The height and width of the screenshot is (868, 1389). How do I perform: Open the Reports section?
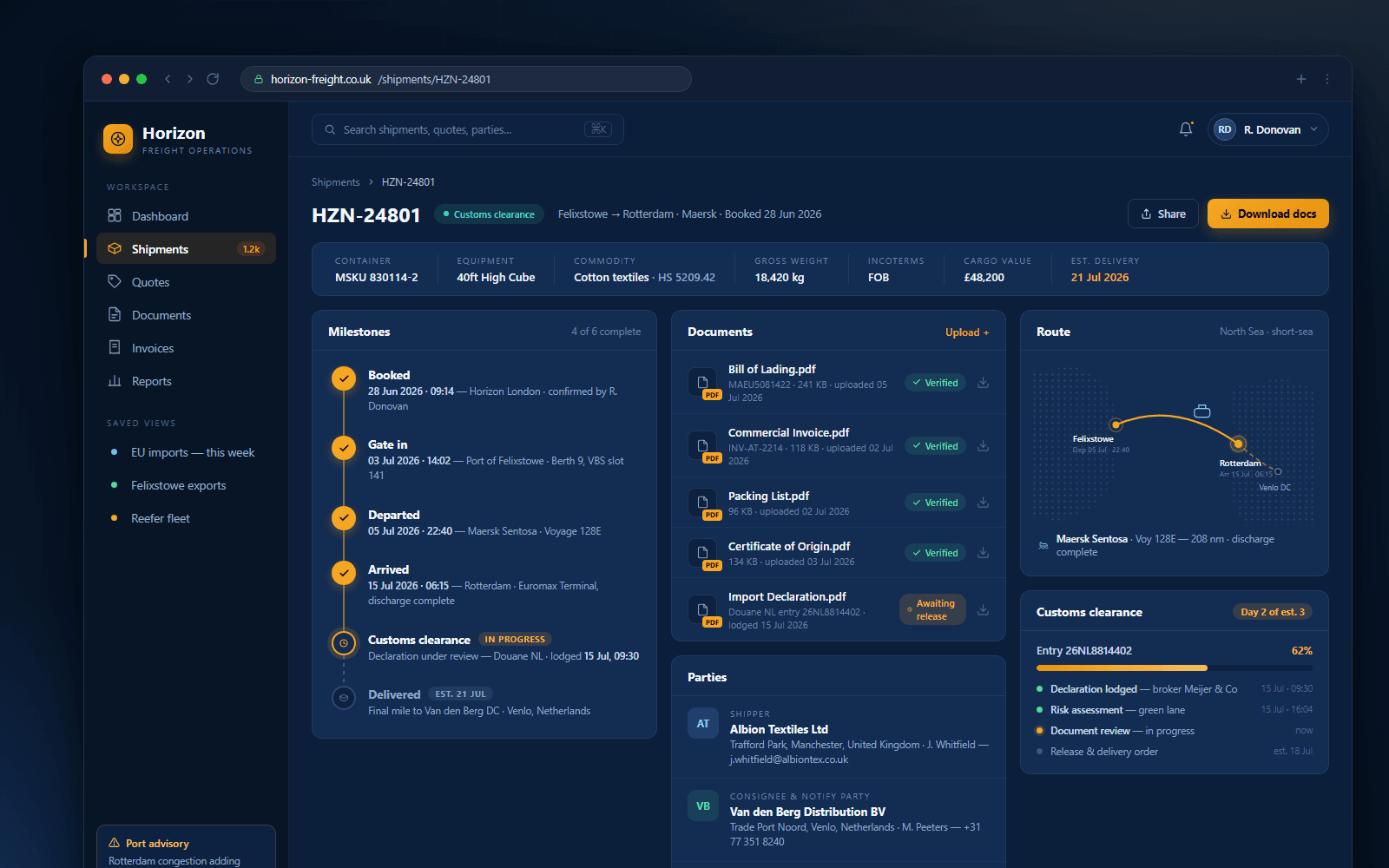pyautogui.click(x=186, y=381)
